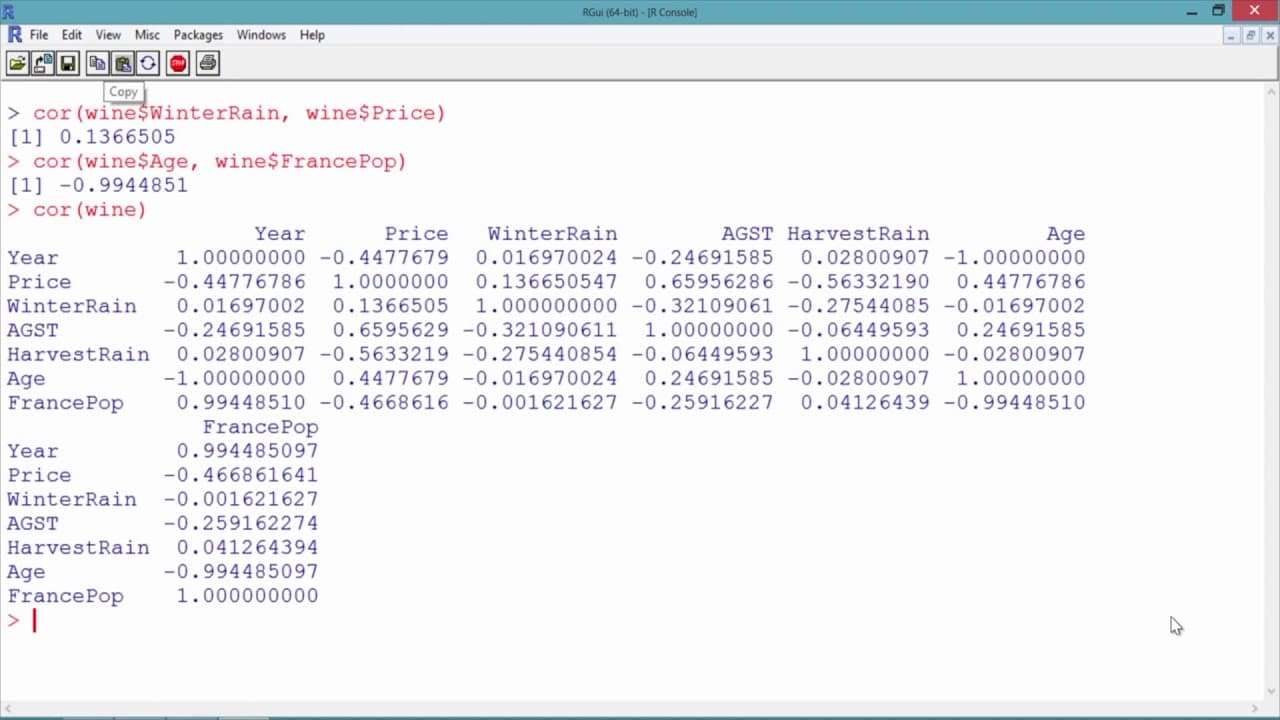This screenshot has width=1280, height=720.
Task: Open the View menu
Action: 108,35
